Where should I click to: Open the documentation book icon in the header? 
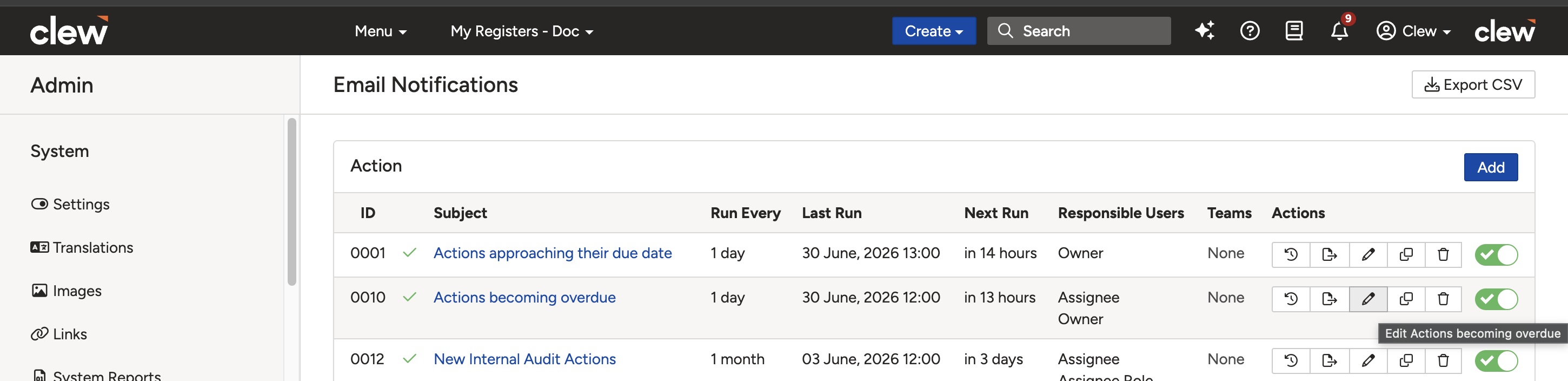click(1293, 30)
